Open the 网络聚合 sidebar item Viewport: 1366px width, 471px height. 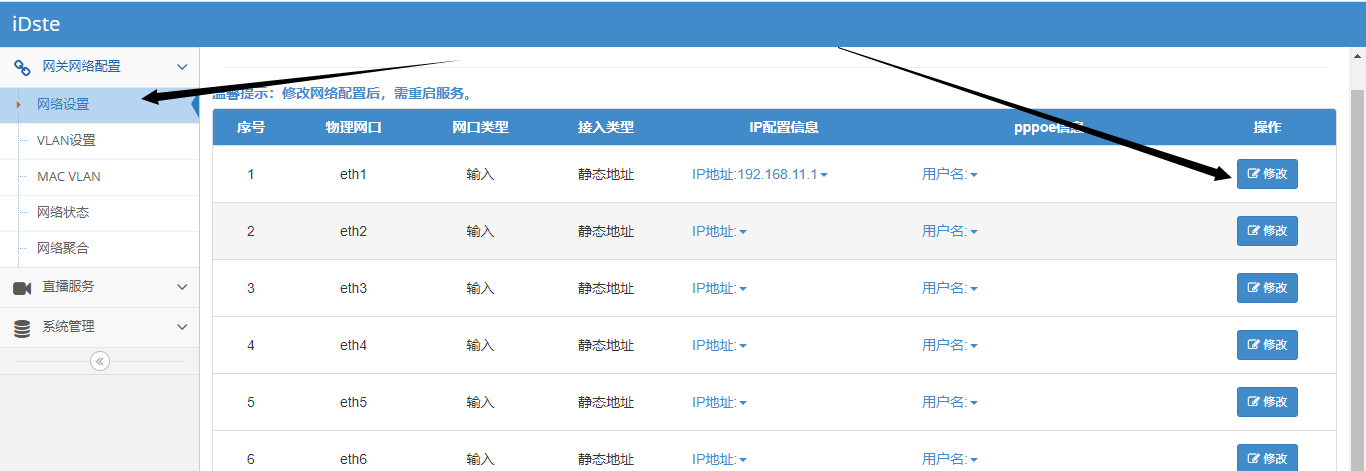(x=63, y=249)
